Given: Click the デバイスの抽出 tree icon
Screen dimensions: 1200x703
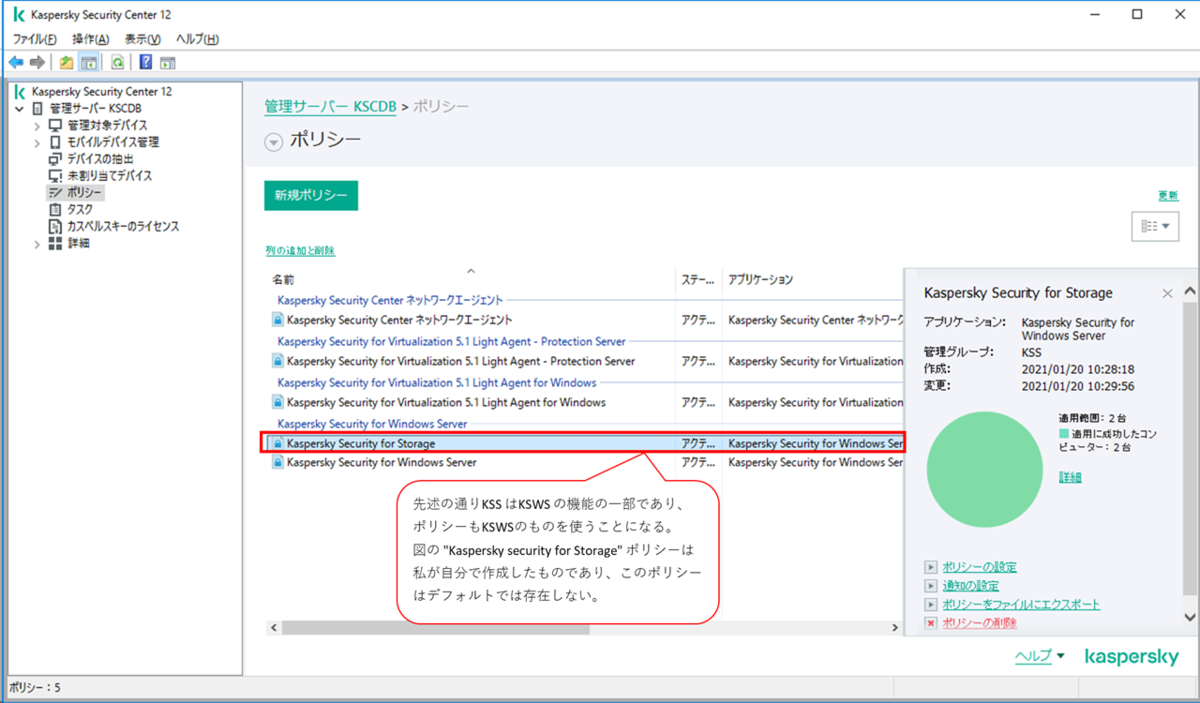Looking at the screenshot, I should (56, 159).
